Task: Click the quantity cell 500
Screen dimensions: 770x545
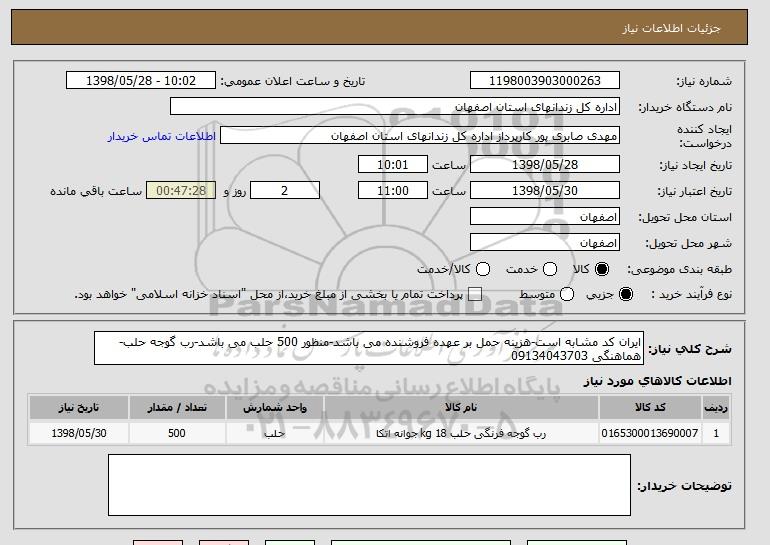Action: coord(177,433)
